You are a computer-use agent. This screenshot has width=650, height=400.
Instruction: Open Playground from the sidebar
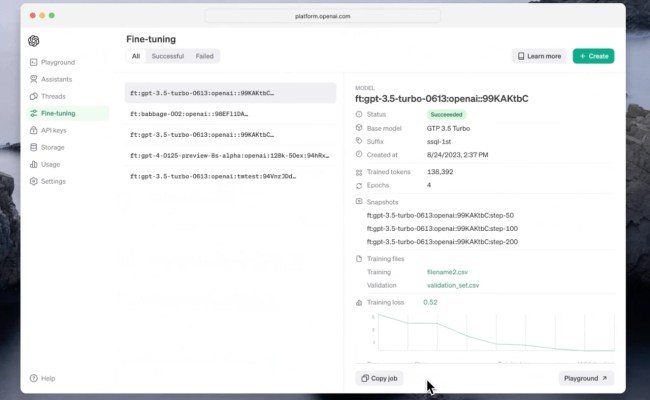[68, 62]
